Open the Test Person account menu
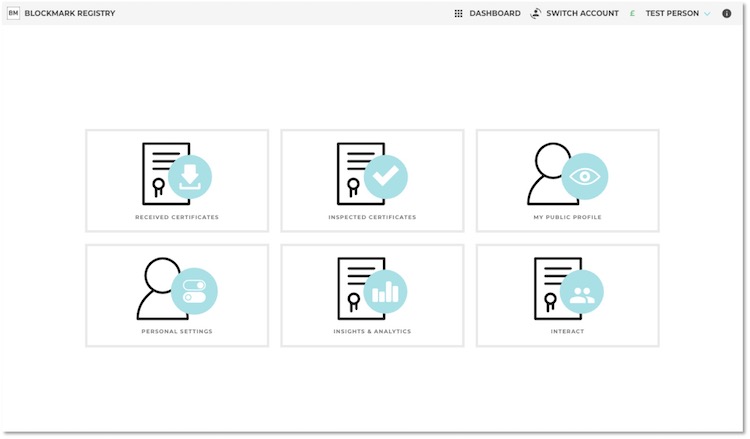Image resolution: width=750 pixels, height=439 pixels. tap(672, 14)
